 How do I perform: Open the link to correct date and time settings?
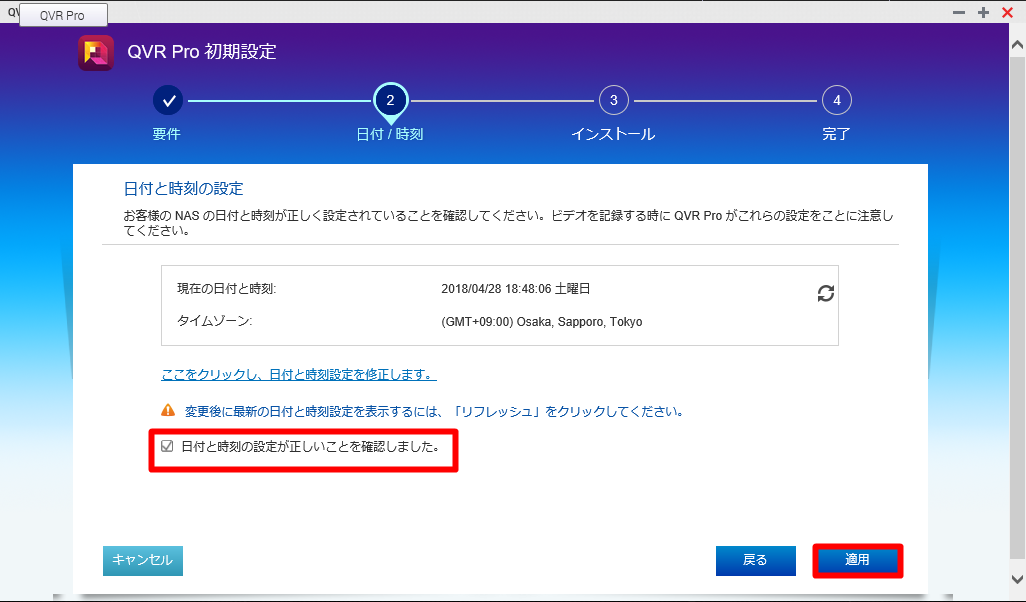point(299,374)
